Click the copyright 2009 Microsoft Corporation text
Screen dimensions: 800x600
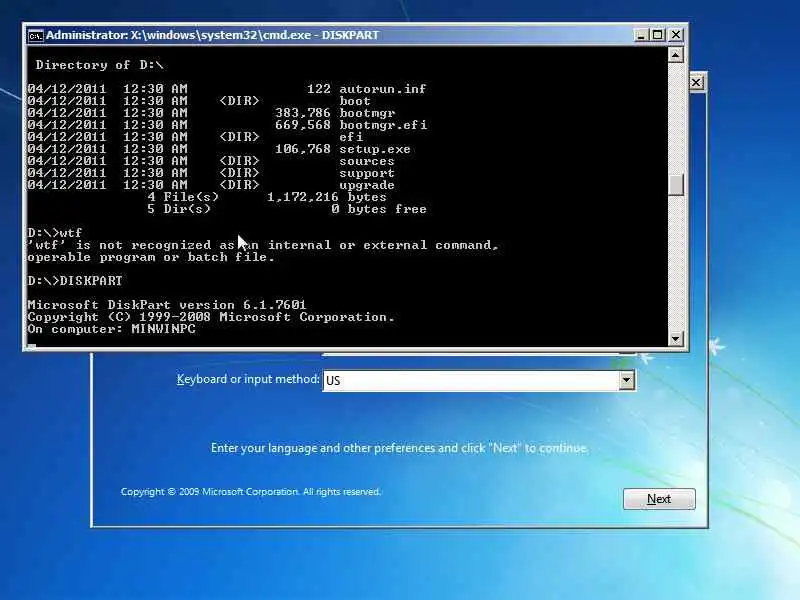[x=251, y=492]
